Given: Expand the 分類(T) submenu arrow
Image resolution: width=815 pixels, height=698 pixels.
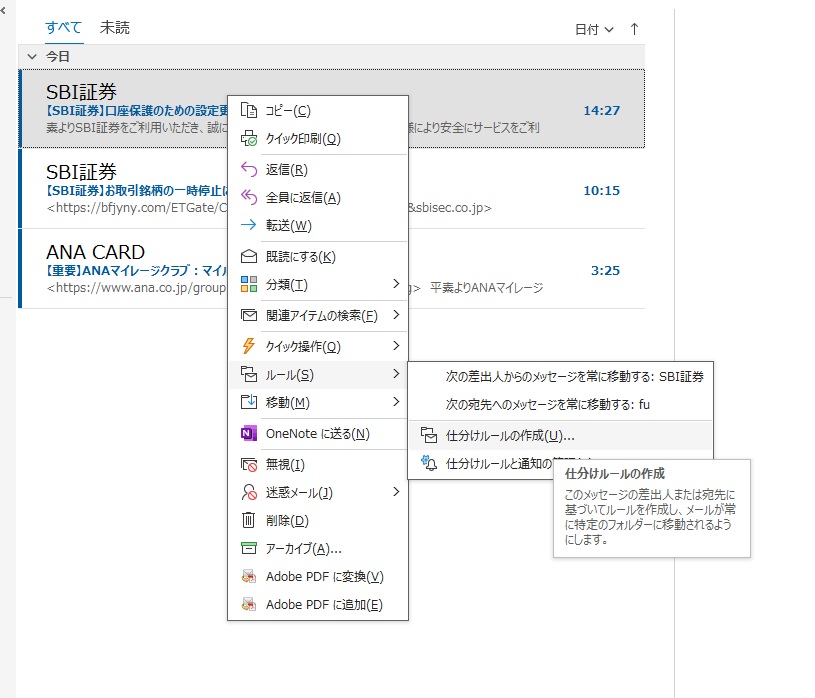Looking at the screenshot, I should 397,283.
